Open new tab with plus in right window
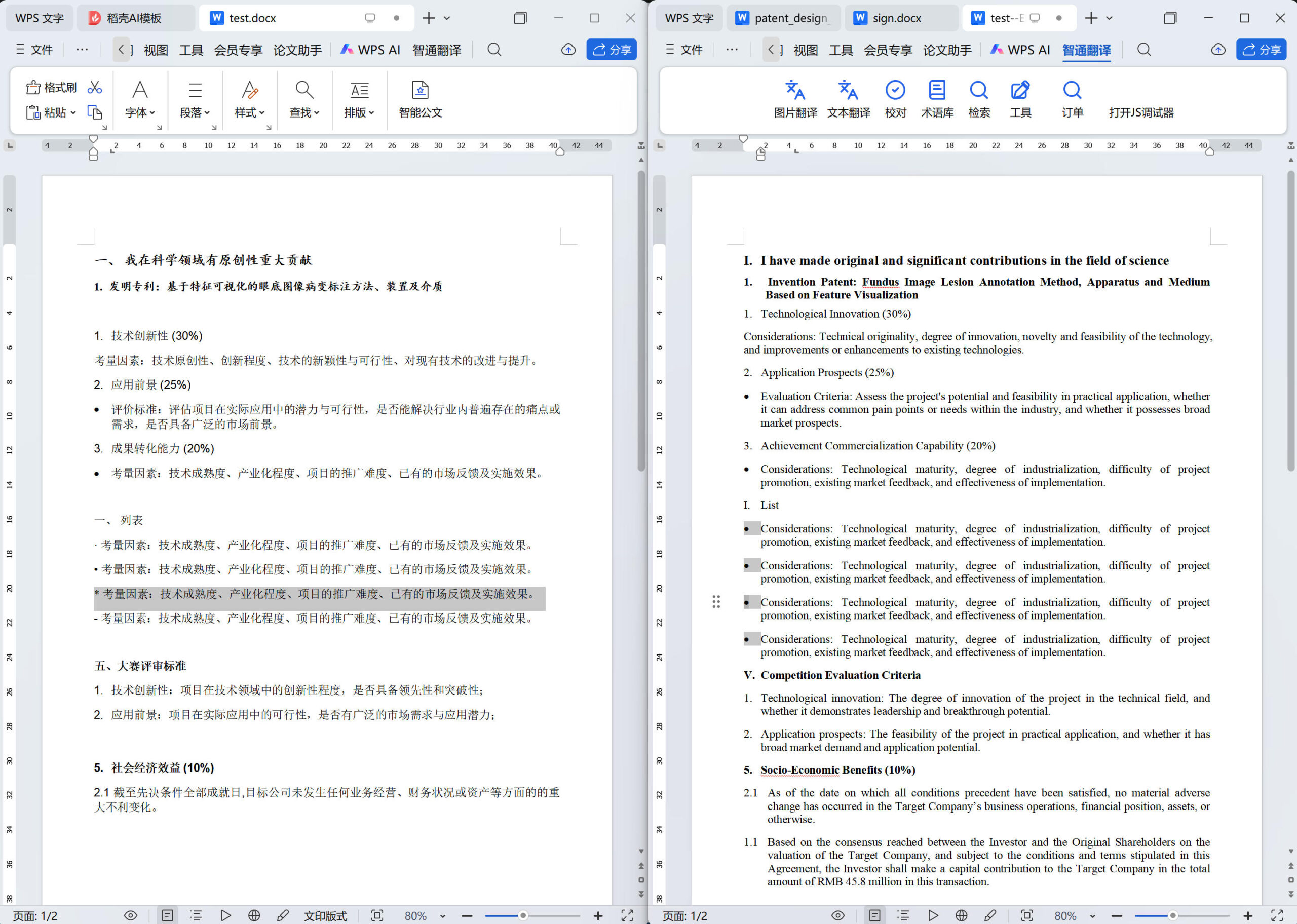1297x924 pixels. pos(1091,18)
